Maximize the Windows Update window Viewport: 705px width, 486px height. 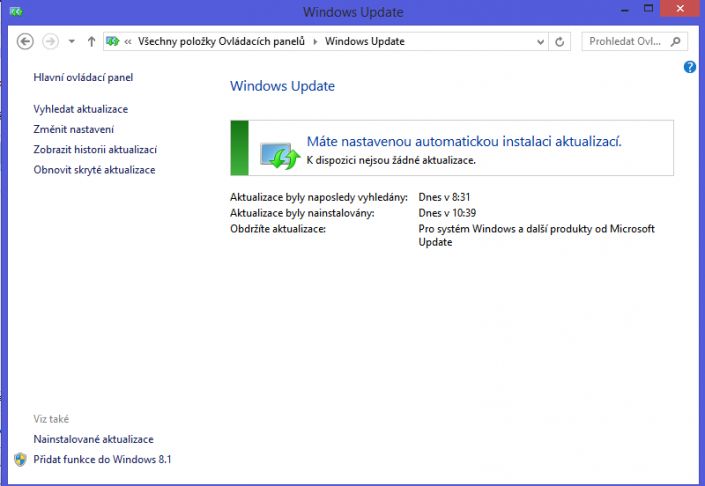[x=648, y=9]
